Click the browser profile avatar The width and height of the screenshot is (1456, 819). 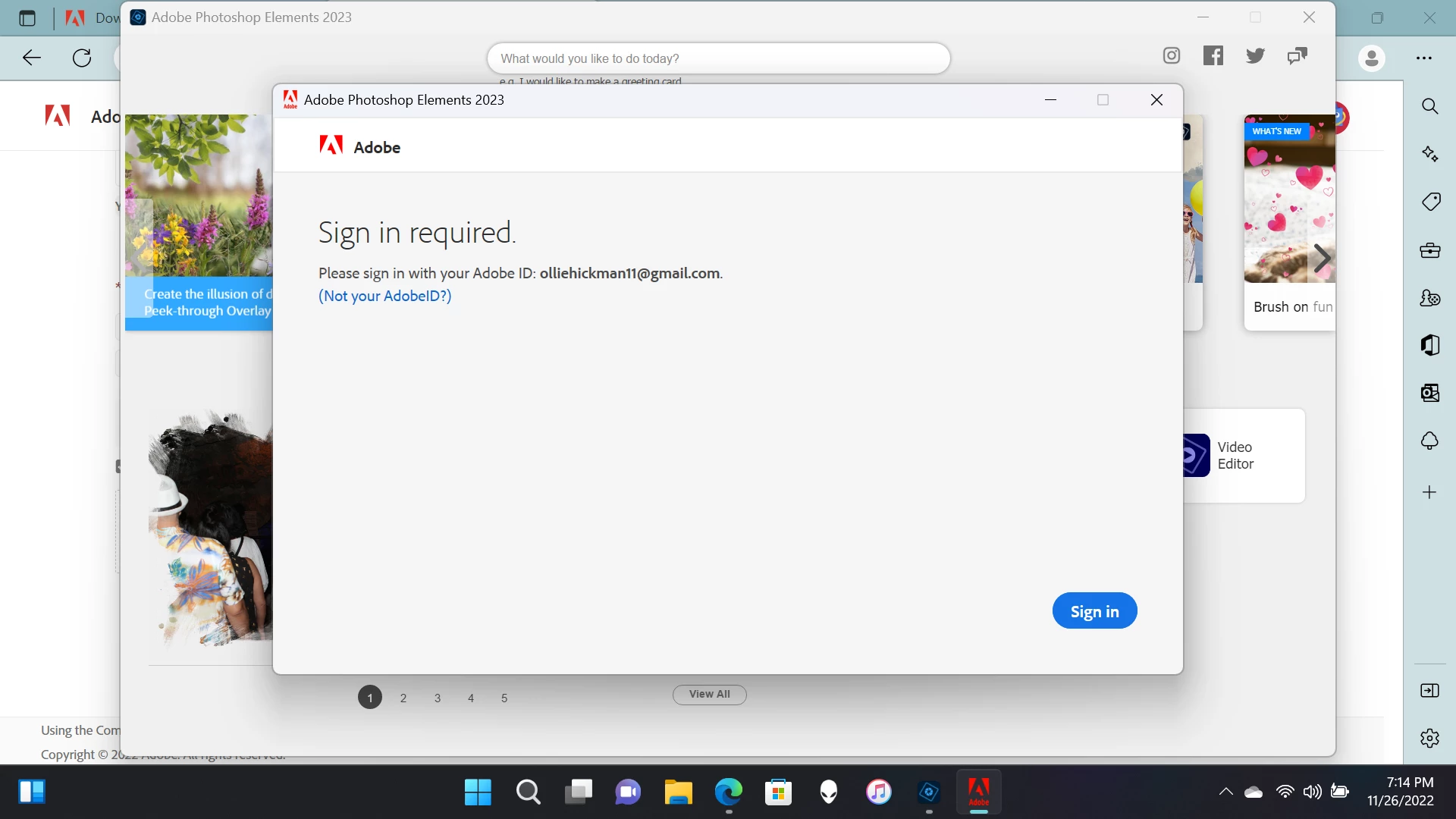(1371, 58)
